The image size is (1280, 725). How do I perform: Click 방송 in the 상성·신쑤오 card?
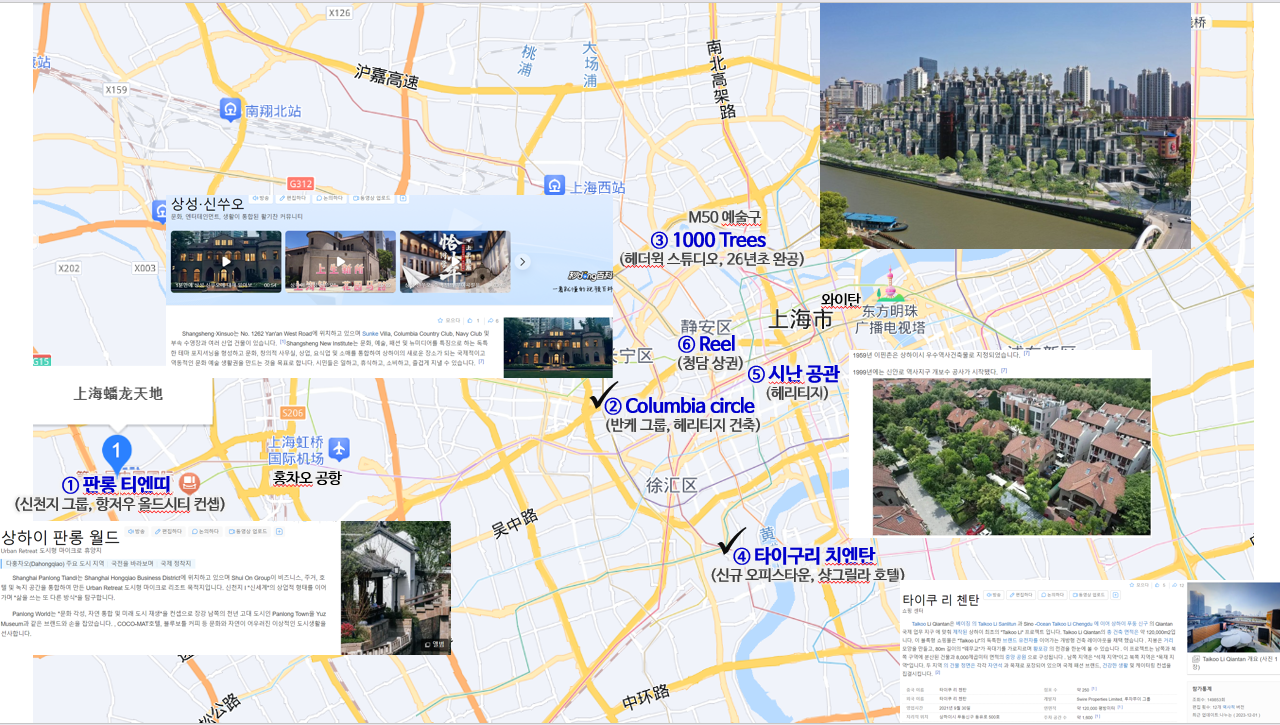point(262,198)
